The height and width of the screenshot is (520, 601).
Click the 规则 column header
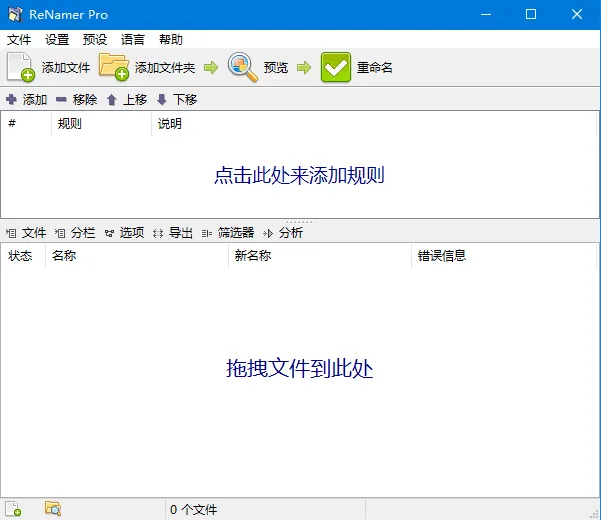101,123
